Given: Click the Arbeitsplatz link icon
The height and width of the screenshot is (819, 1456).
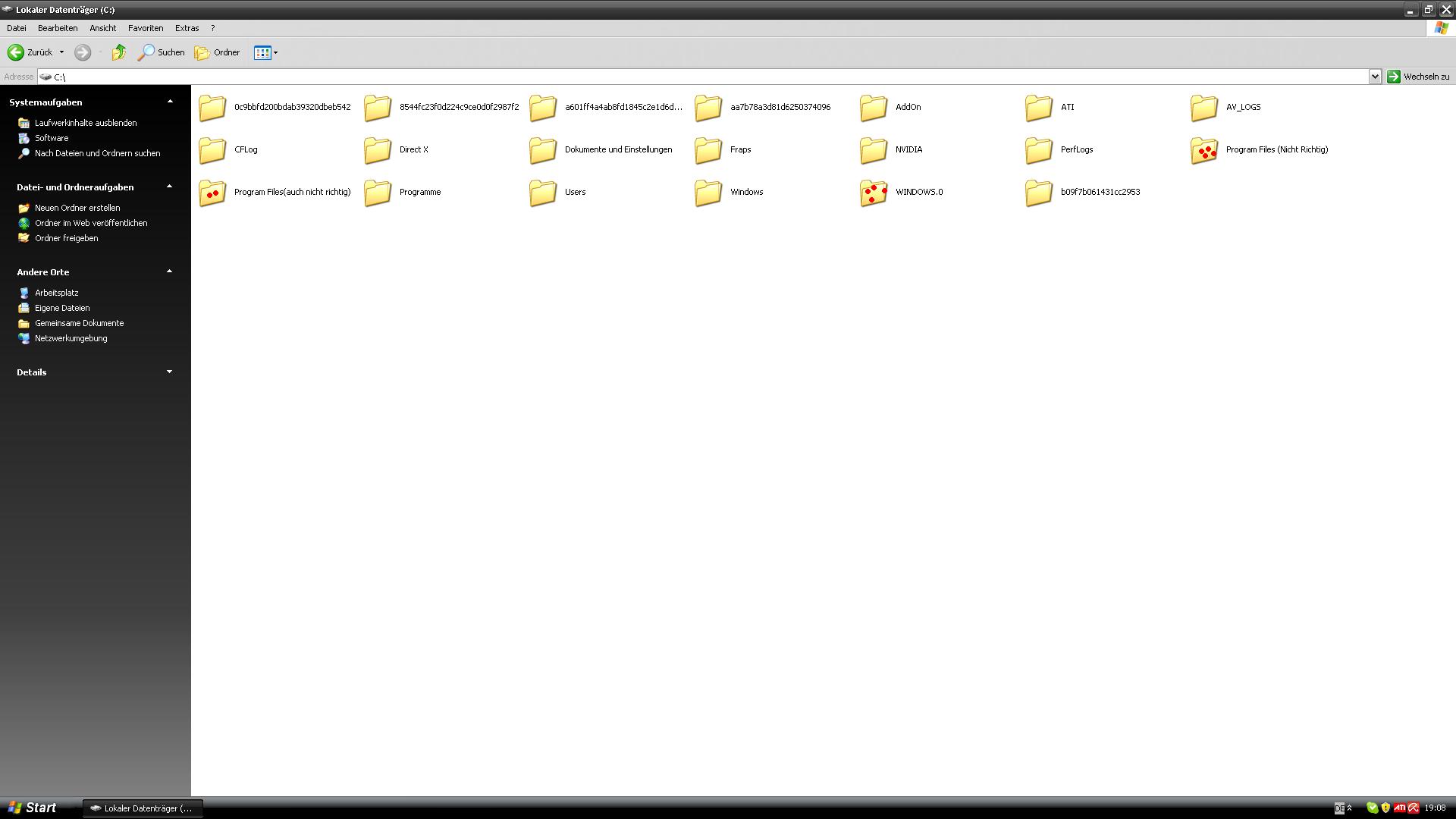Looking at the screenshot, I should [24, 293].
